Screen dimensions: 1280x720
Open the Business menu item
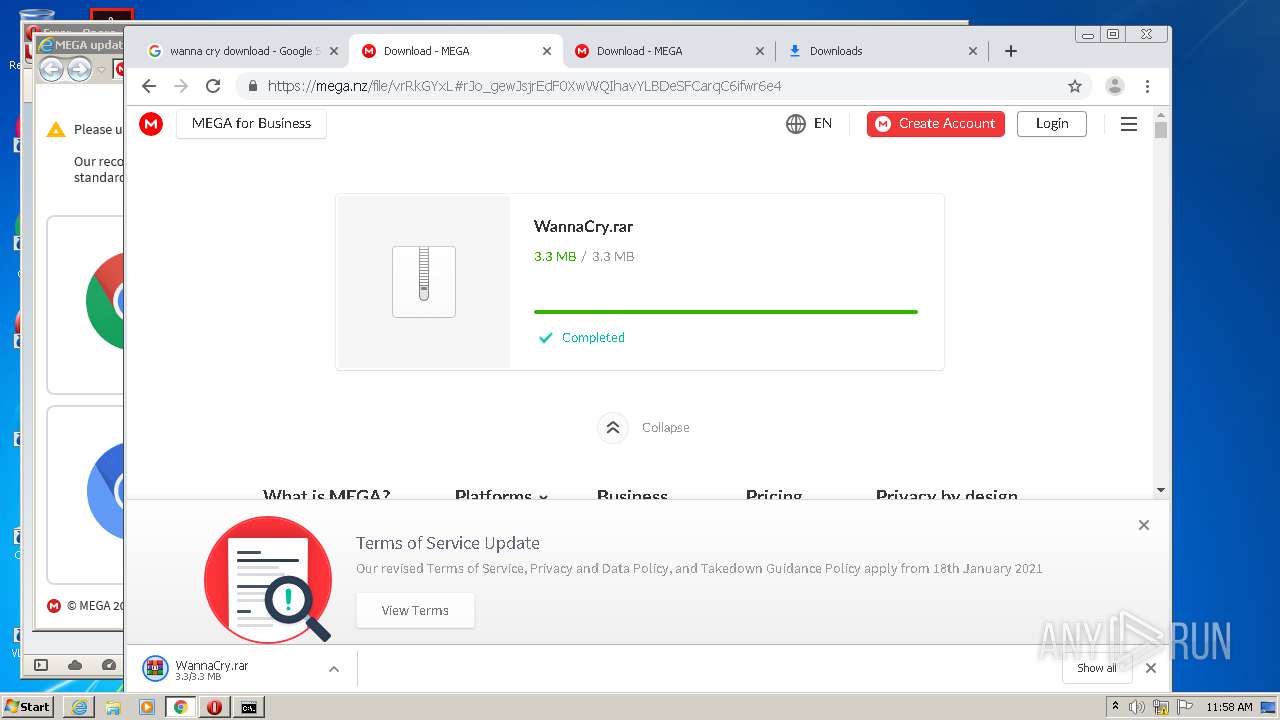coord(632,495)
